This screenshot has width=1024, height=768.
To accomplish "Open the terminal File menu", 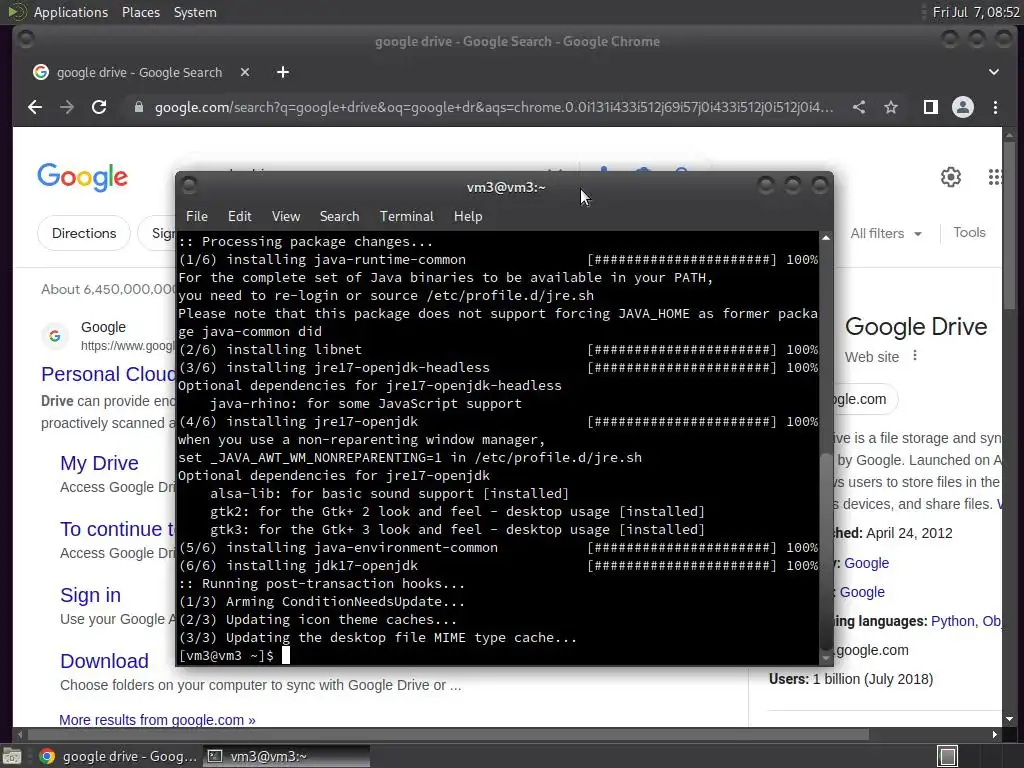I will 197,216.
